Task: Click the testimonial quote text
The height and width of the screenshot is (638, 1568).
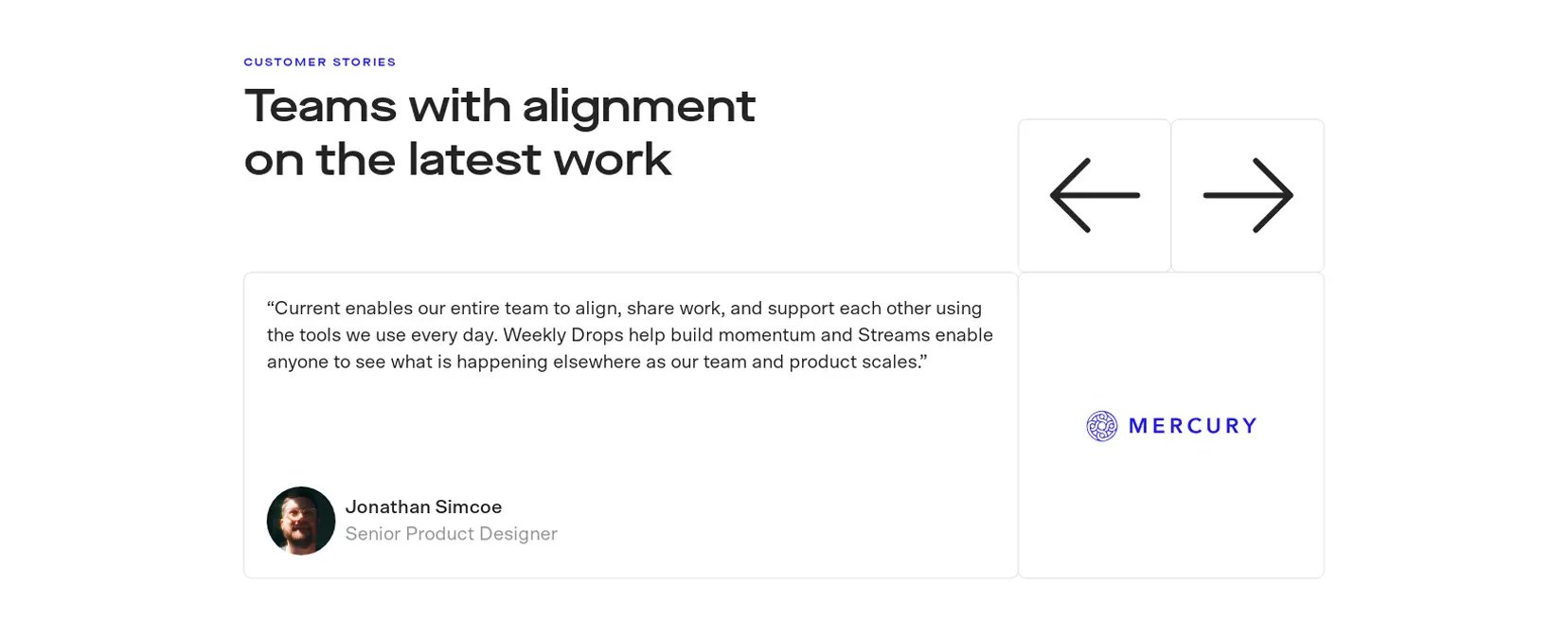Action: point(630,335)
